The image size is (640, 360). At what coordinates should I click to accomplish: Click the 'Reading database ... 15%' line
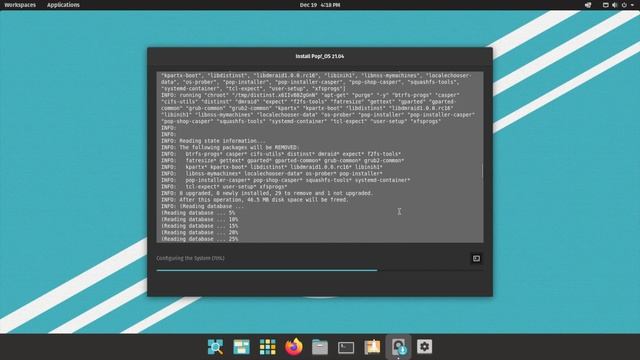coord(200,226)
